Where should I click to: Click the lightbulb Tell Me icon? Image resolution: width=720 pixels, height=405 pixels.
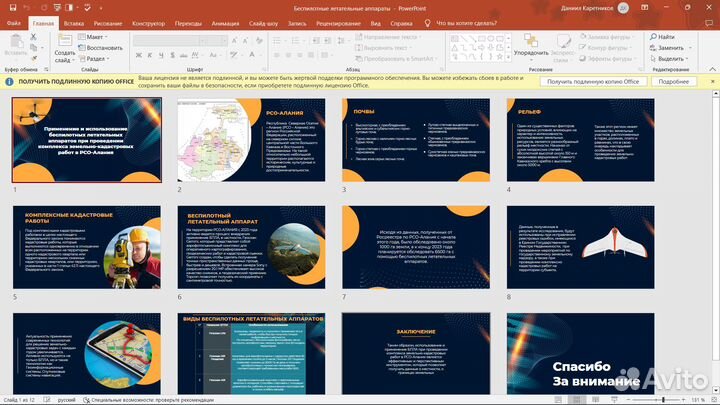(x=425, y=21)
